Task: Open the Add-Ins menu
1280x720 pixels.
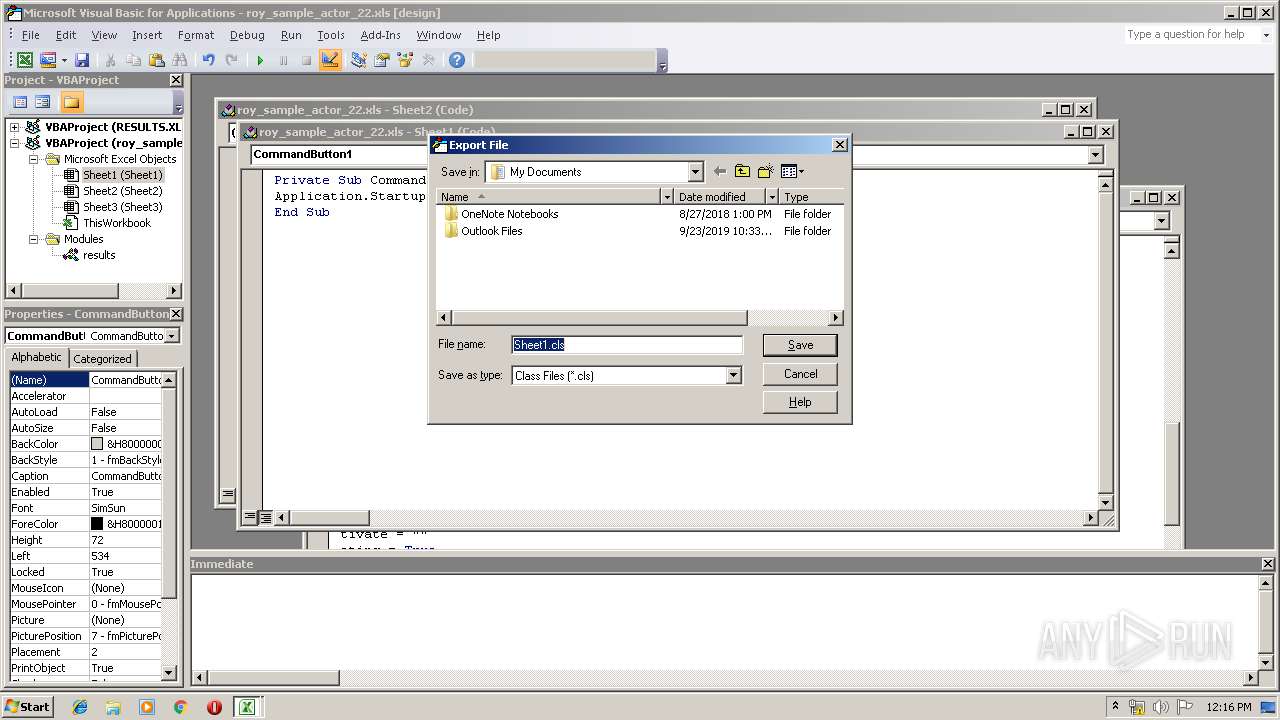Action: [380, 35]
